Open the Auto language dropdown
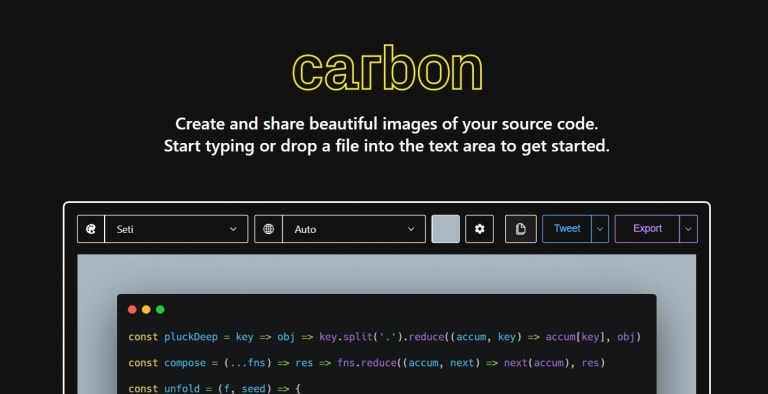The width and height of the screenshot is (768, 394). click(354, 229)
